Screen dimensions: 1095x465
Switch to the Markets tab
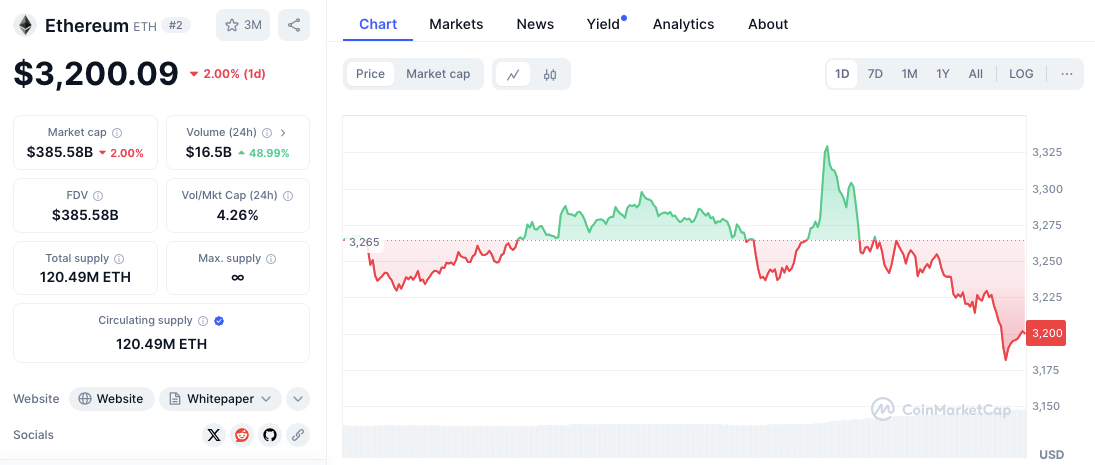pyautogui.click(x=456, y=24)
